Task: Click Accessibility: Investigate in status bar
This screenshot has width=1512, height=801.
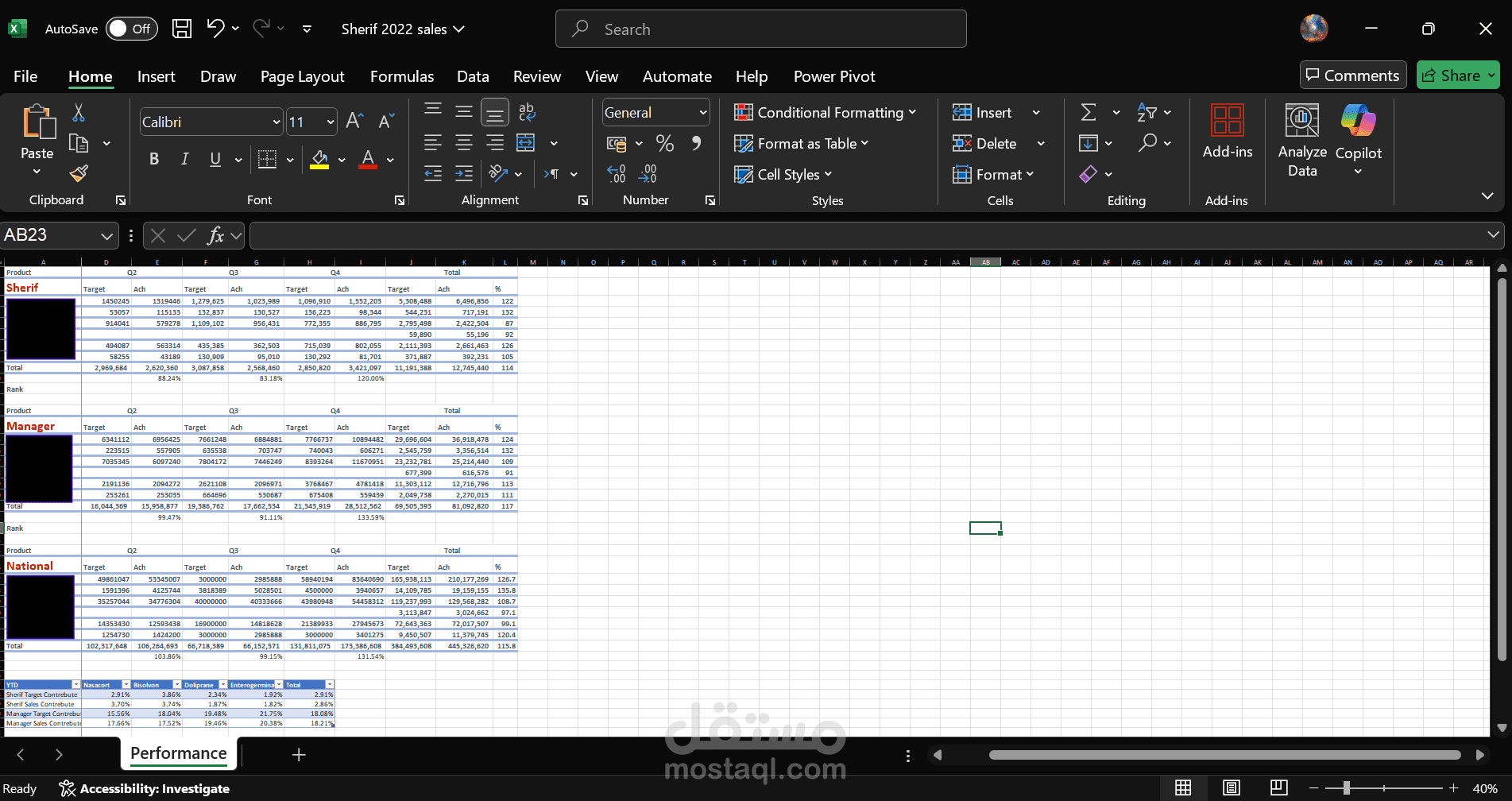Action: 145,788
